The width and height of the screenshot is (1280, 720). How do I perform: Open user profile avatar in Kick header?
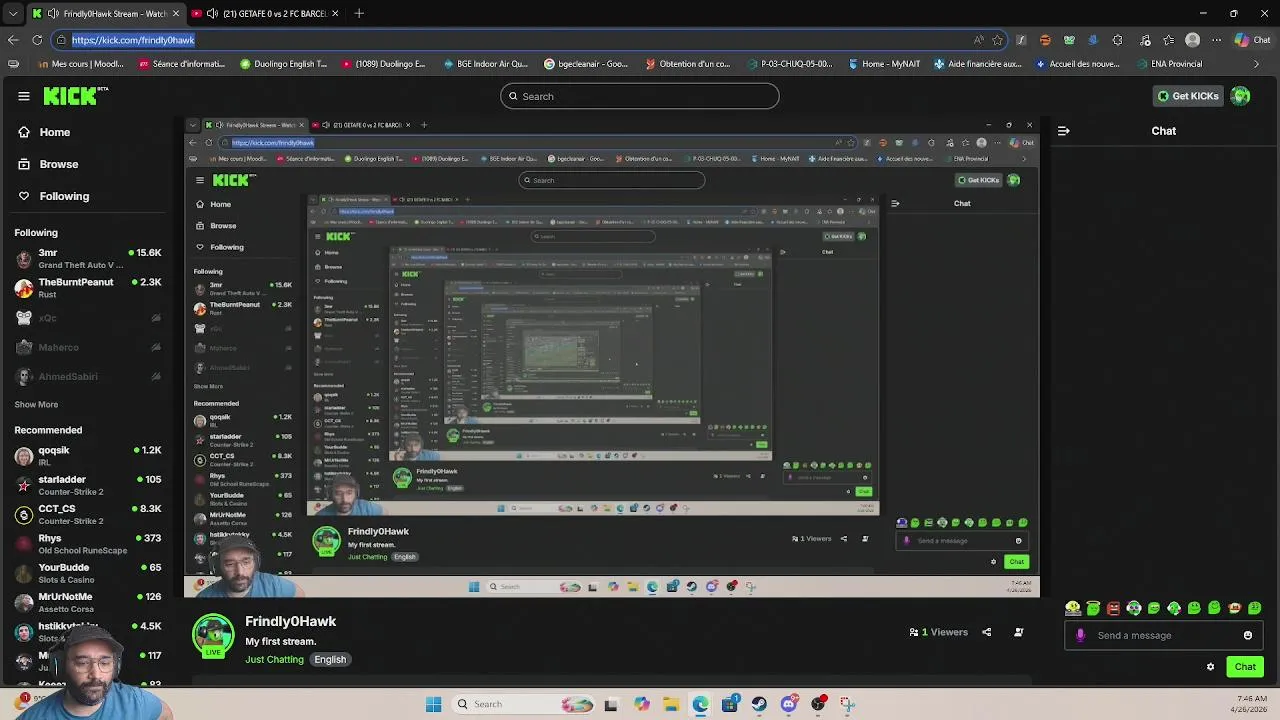point(1240,96)
